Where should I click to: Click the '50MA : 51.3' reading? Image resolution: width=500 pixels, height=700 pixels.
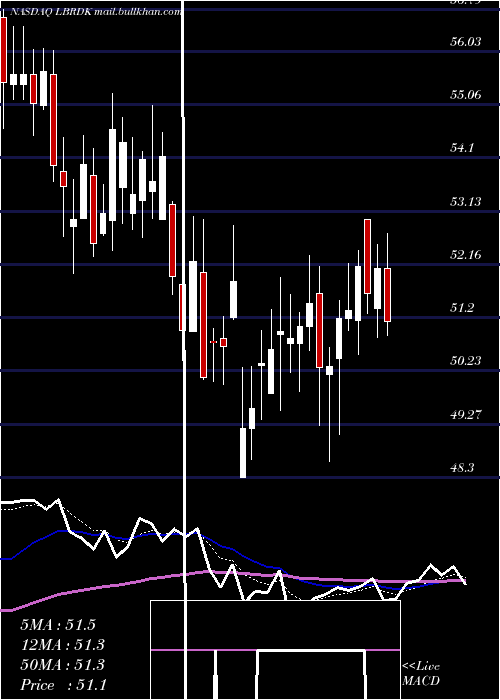pyautogui.click(x=62, y=665)
